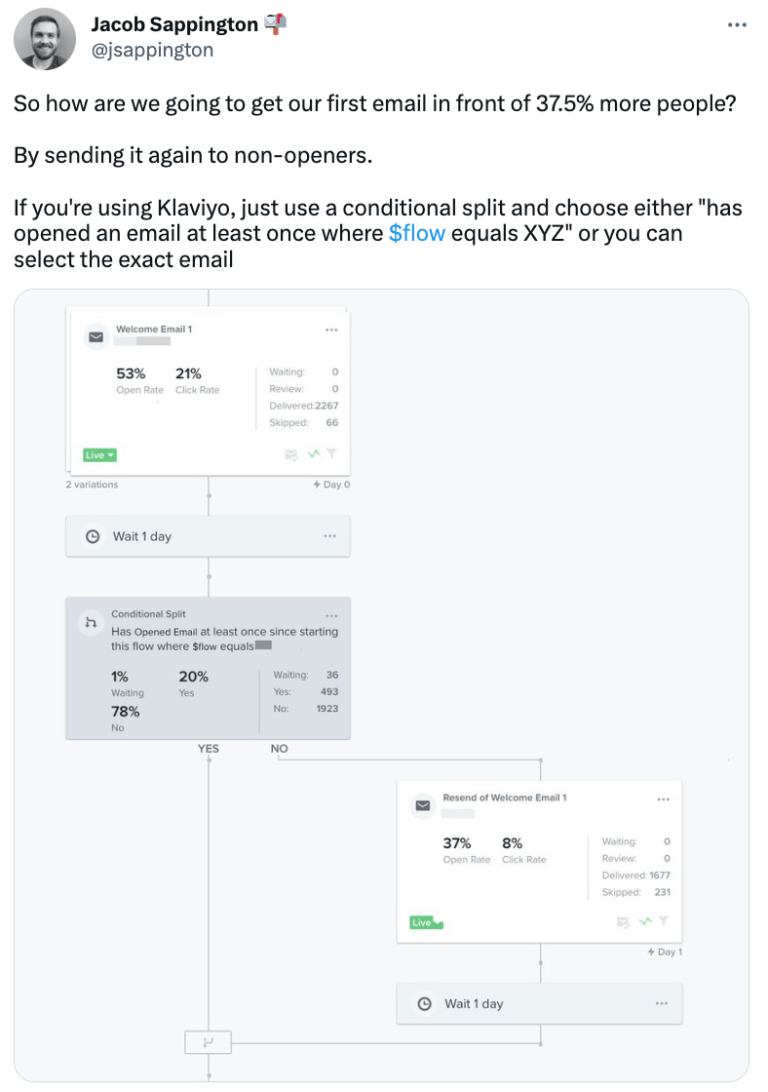Click the filter funnel icon on the Resend card

[662, 920]
